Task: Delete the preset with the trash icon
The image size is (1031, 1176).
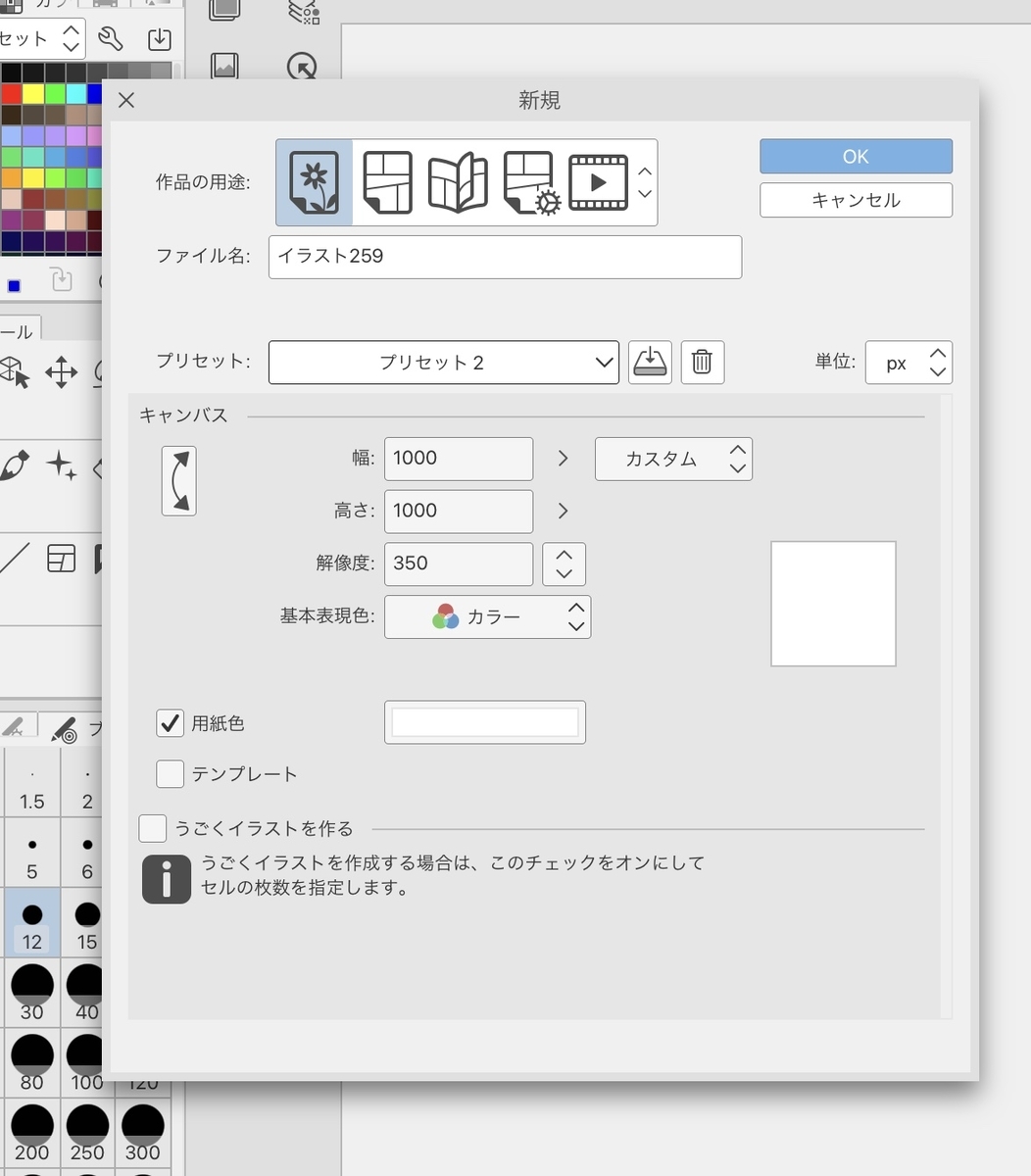Action: 702,363
